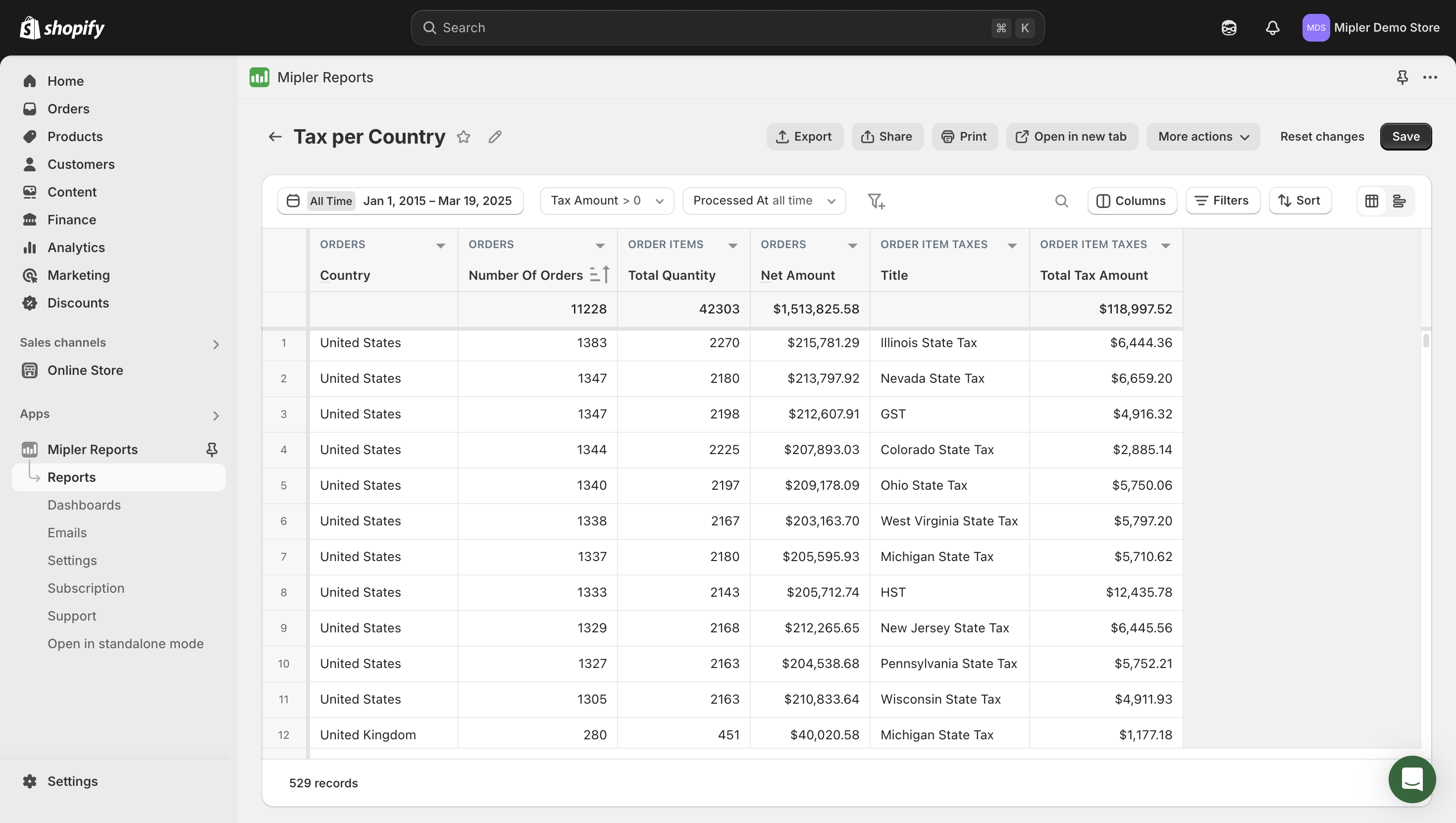Click the pencil icon to rename report

pos(495,137)
